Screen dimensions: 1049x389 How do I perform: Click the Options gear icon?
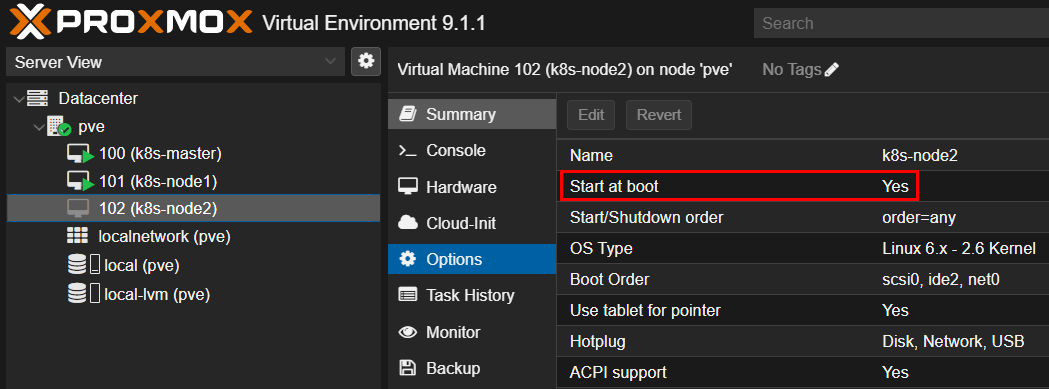407,259
